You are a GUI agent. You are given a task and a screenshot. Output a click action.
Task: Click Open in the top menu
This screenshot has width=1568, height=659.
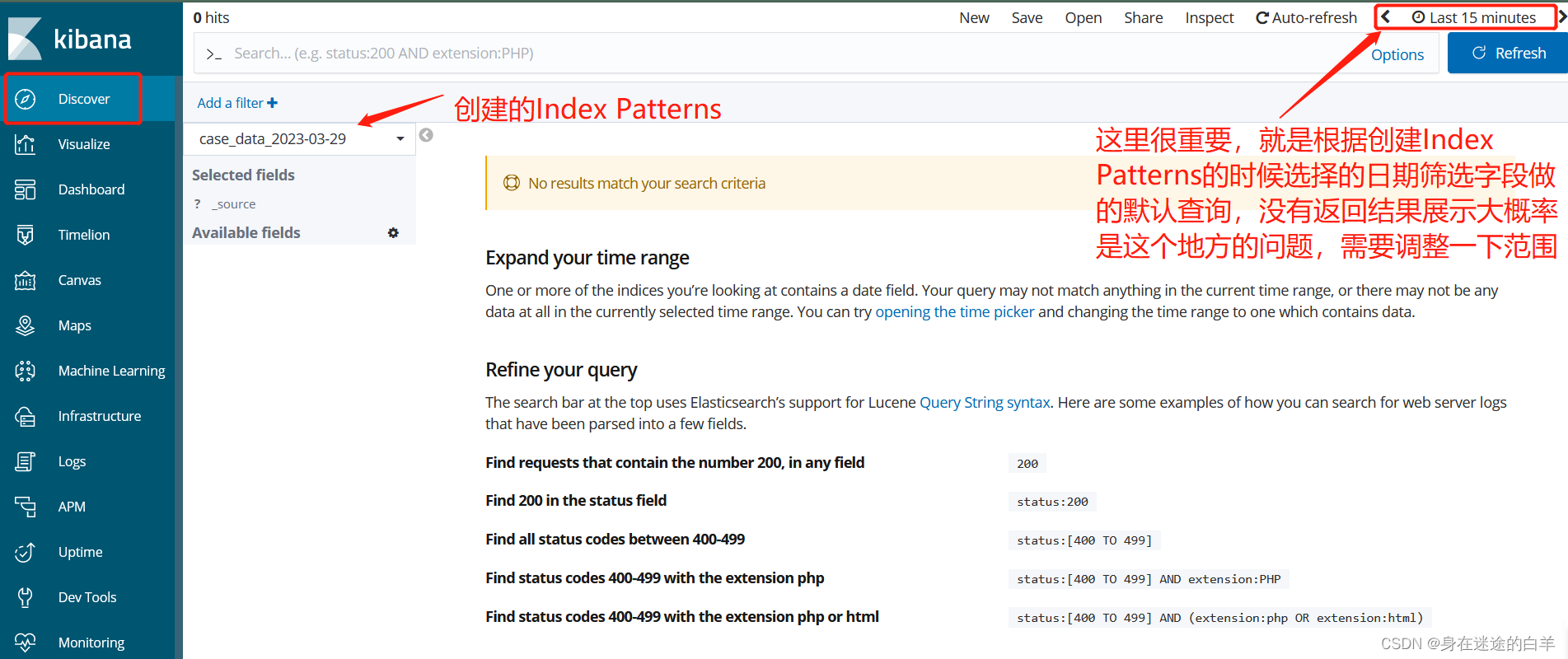pos(1083,17)
